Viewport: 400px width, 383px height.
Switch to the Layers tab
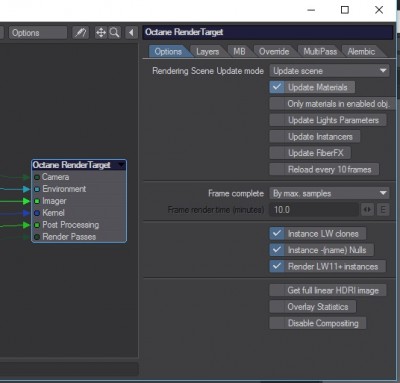tap(207, 52)
